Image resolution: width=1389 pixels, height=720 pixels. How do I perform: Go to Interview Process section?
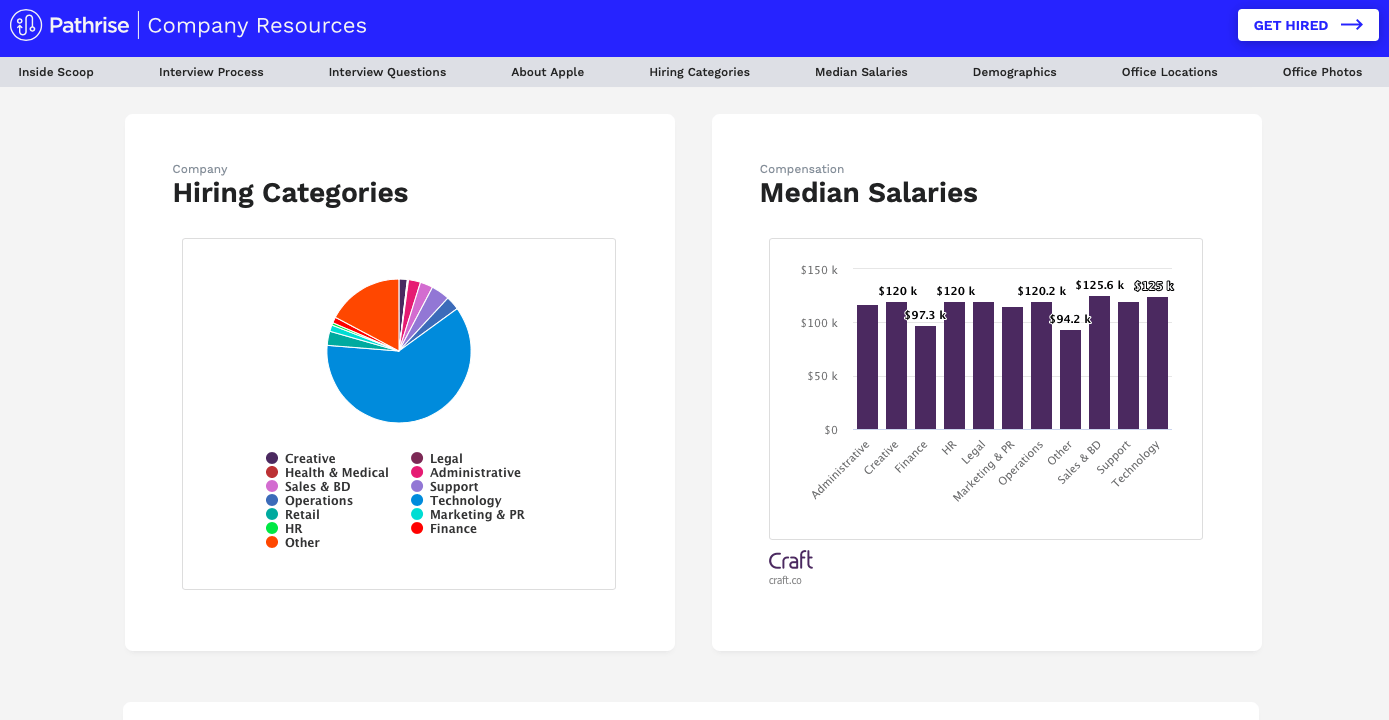point(211,72)
